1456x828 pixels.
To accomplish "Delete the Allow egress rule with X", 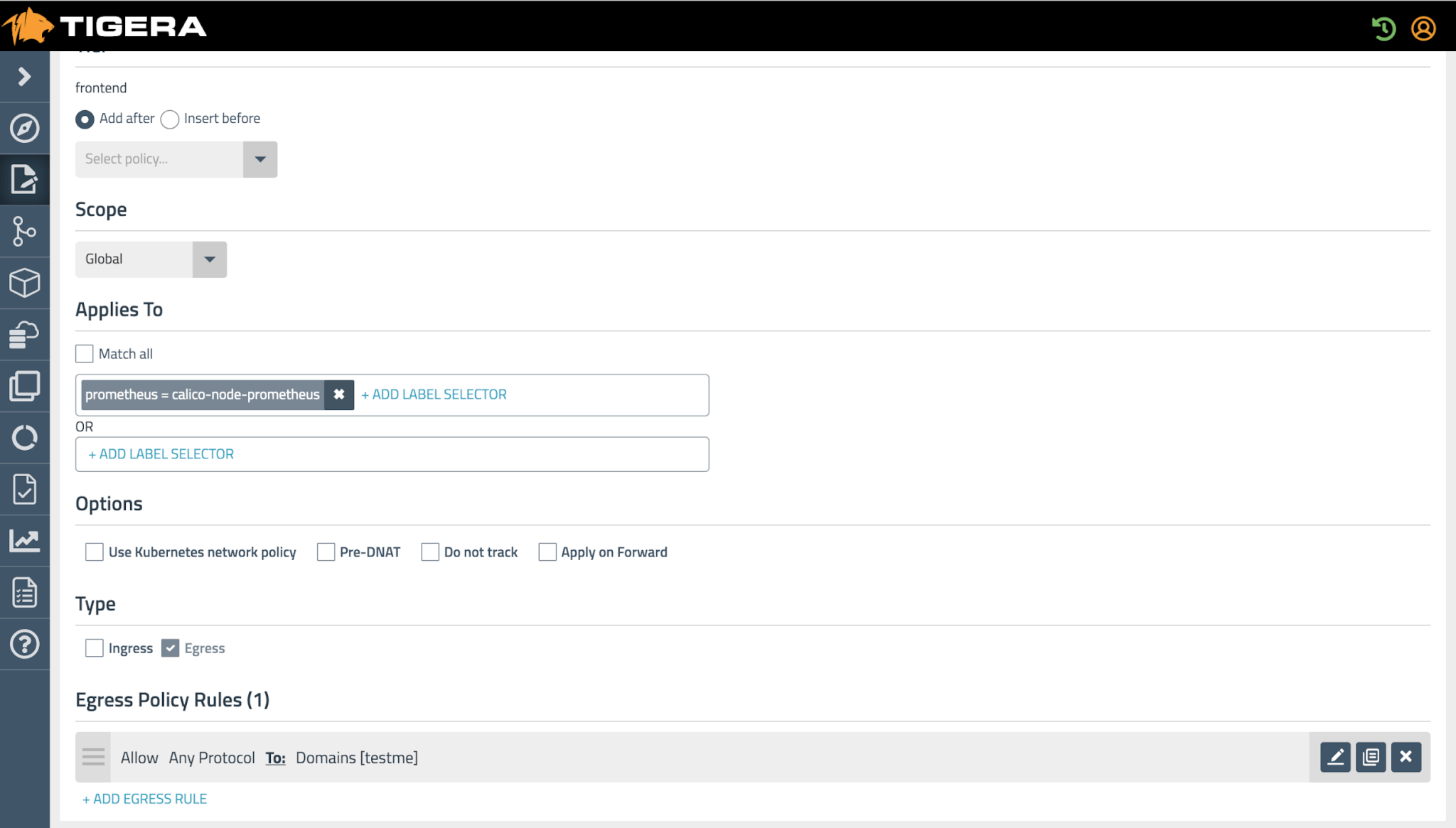I will click(1406, 757).
